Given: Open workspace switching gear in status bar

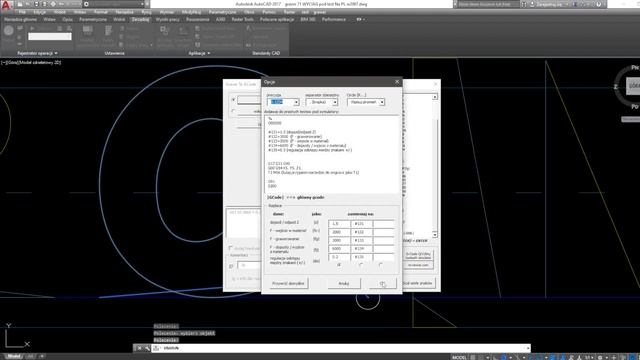Looking at the screenshot, I should click(x=600, y=357).
